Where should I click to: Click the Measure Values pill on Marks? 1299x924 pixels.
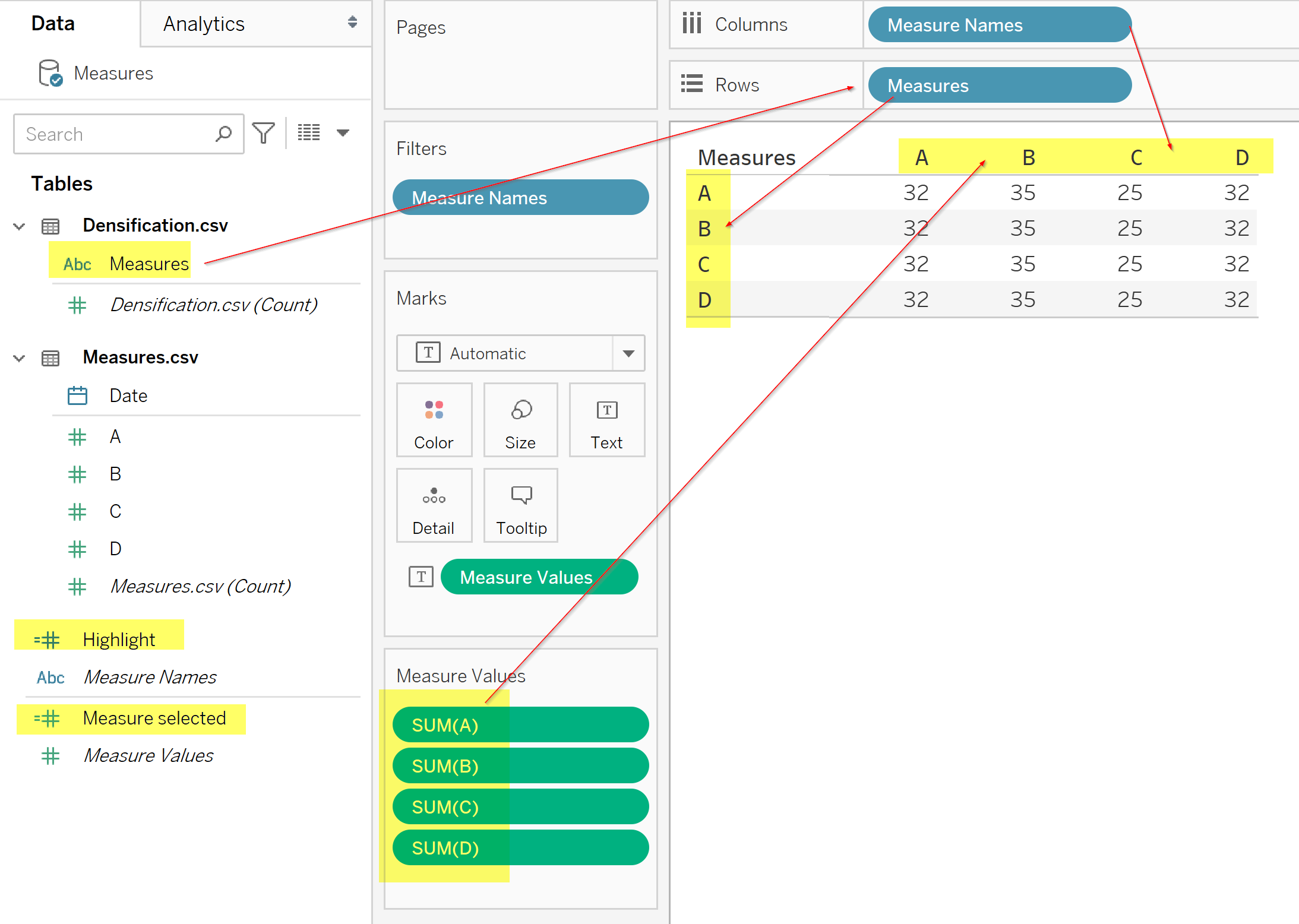pos(539,577)
